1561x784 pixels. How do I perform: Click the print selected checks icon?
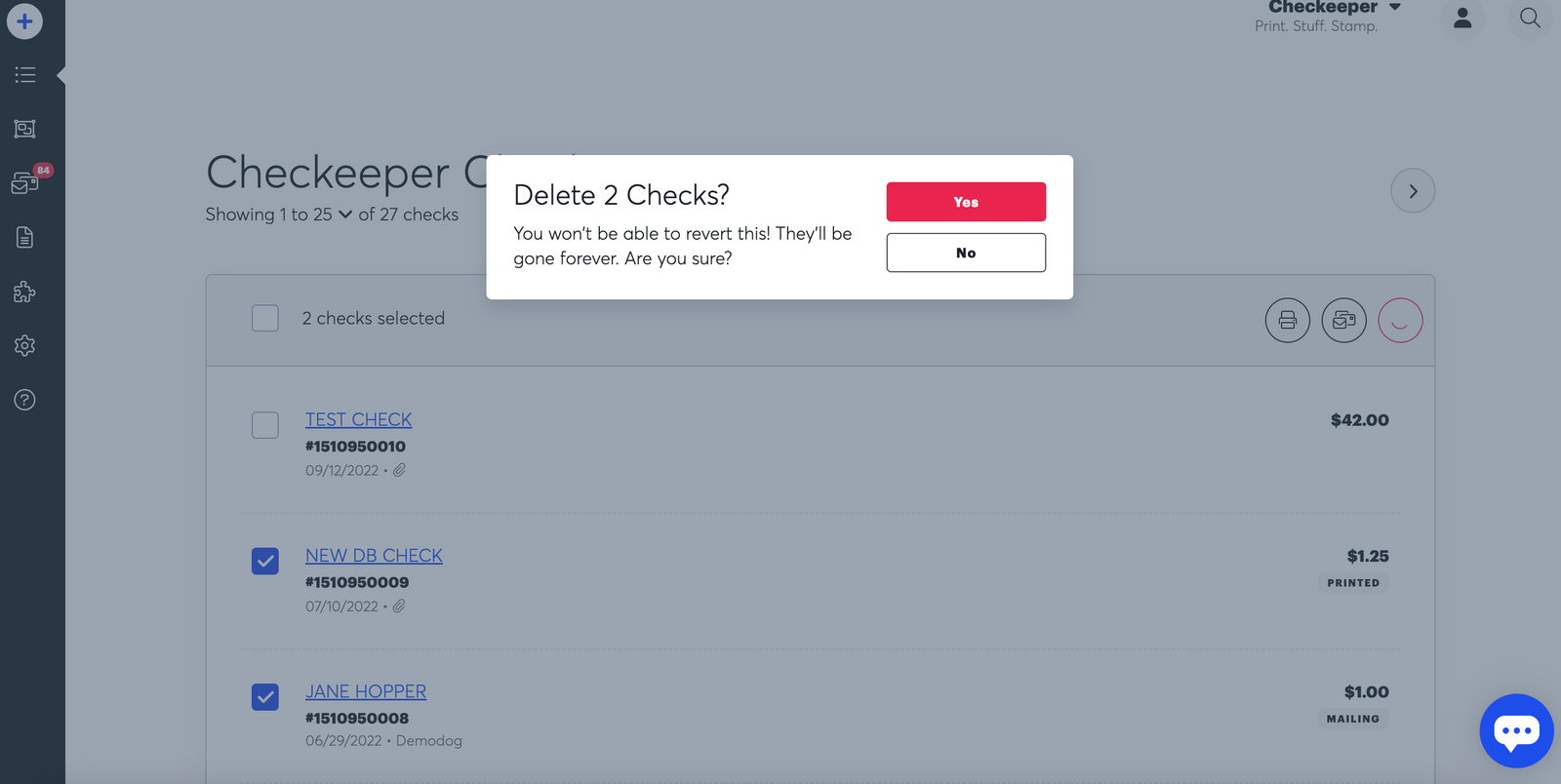(x=1288, y=320)
